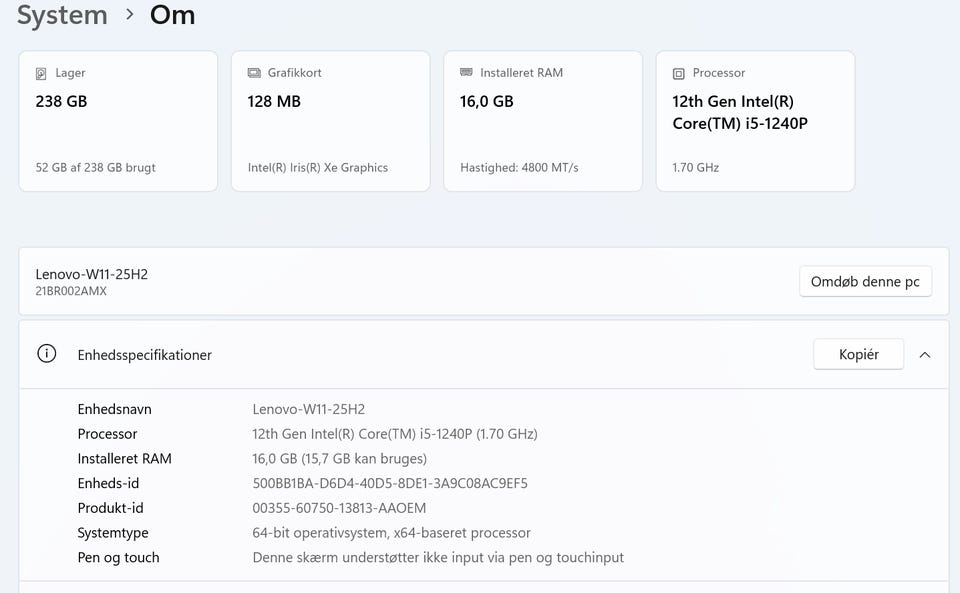Click the 21BR002AMX model number
Screen dimensions: 960x593
click(x=71, y=291)
